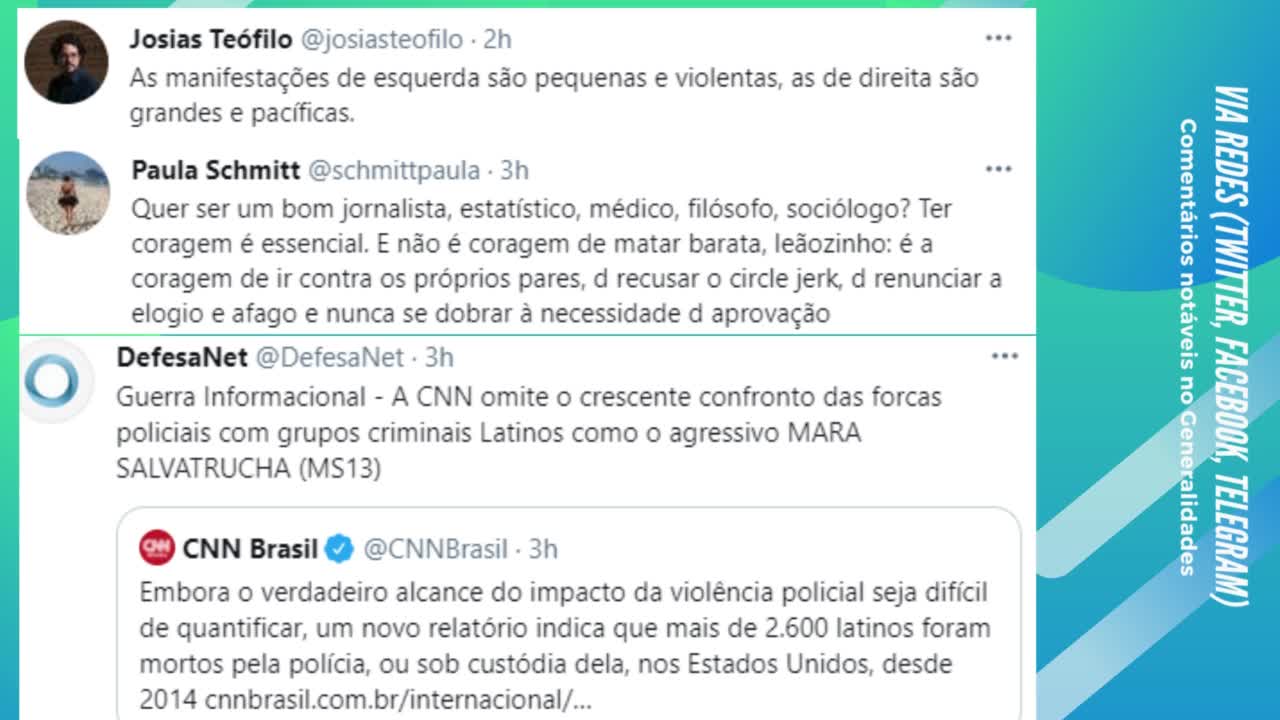Open the DefesaNet display name

point(180,357)
